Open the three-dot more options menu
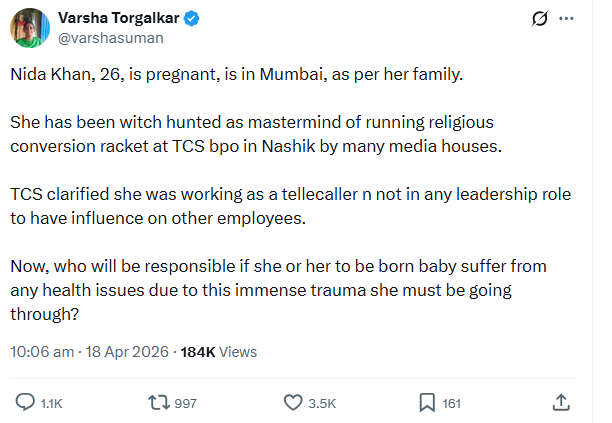 (x=570, y=19)
